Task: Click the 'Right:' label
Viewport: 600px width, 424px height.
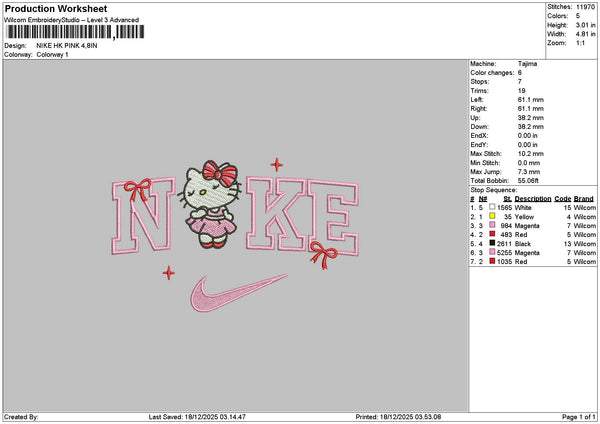Action: (x=479, y=109)
